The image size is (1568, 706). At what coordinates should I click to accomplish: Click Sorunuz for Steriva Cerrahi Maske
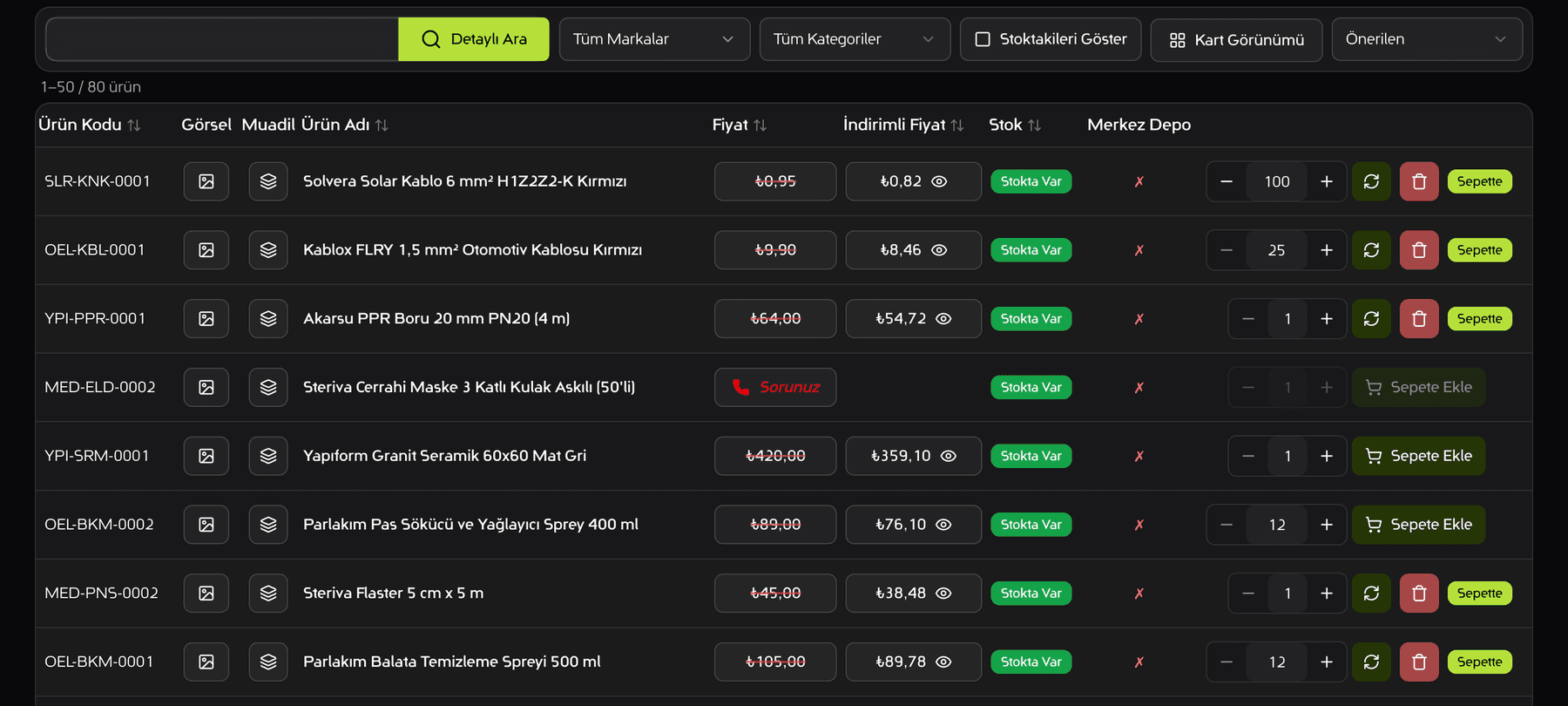[x=775, y=387]
